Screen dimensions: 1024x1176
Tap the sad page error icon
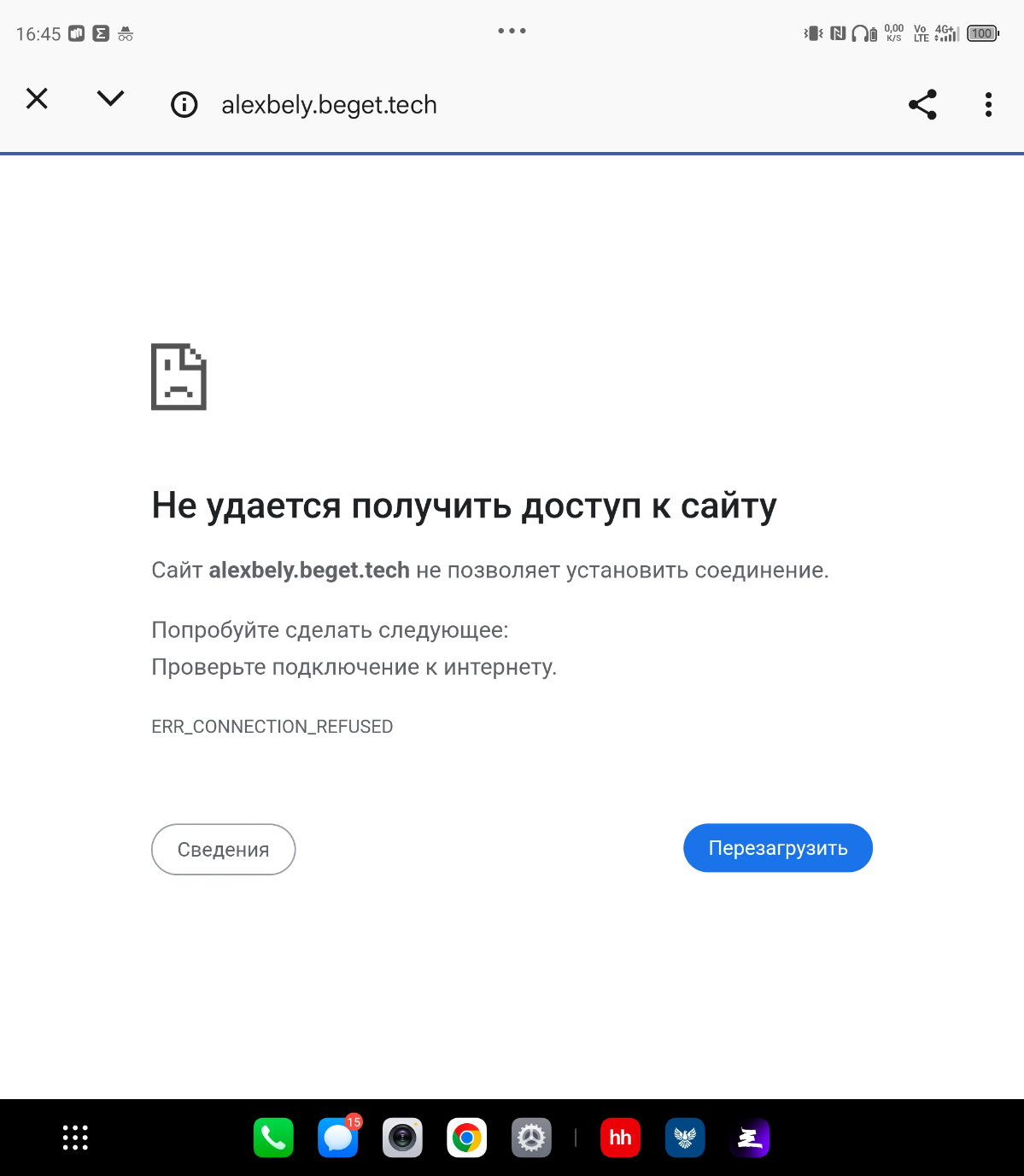(178, 377)
